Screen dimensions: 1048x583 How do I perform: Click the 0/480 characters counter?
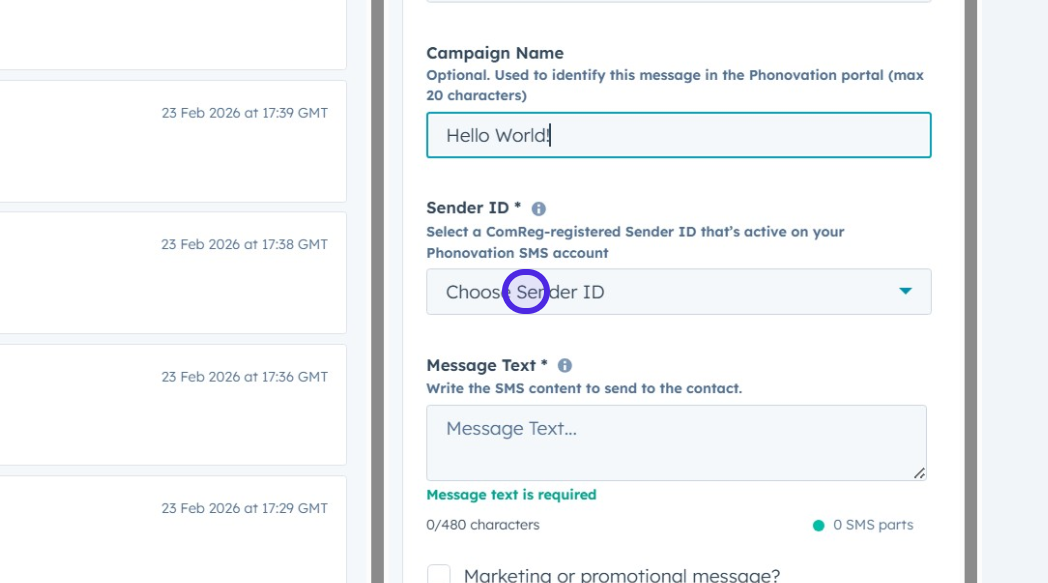(x=483, y=525)
